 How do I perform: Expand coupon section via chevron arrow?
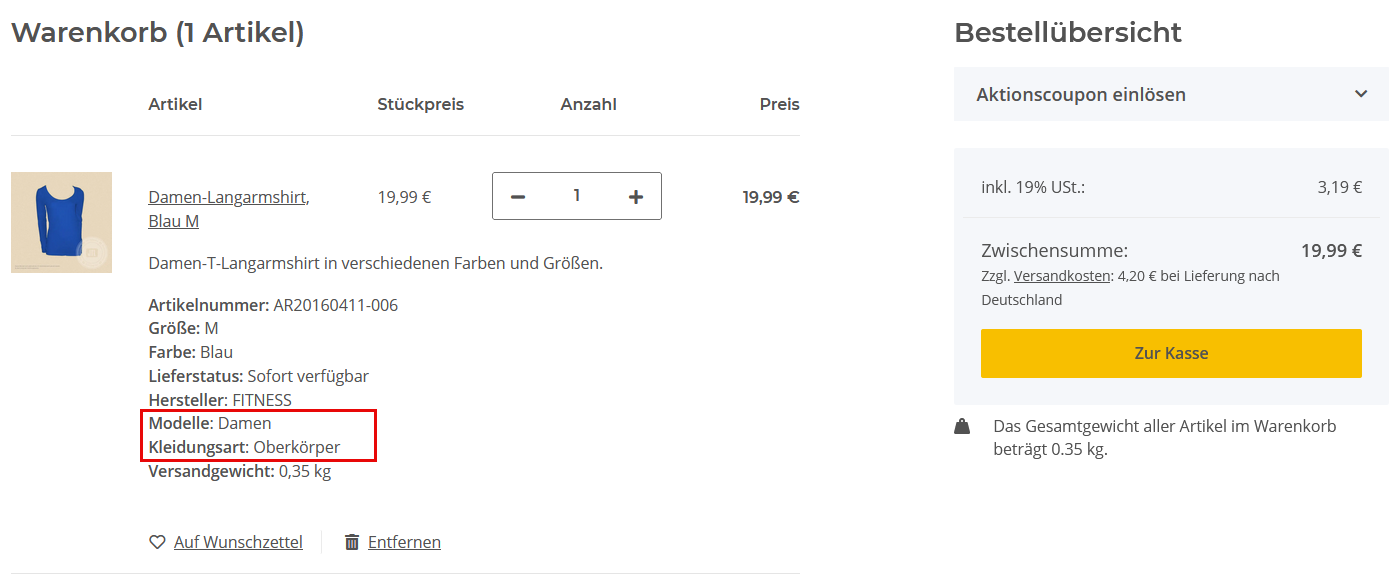[1361, 94]
